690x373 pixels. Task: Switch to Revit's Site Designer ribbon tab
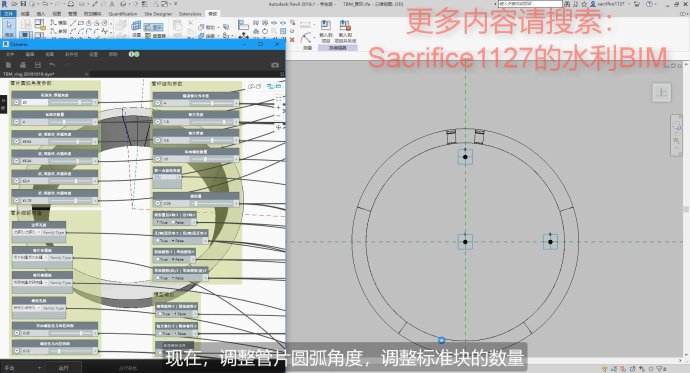pos(158,14)
